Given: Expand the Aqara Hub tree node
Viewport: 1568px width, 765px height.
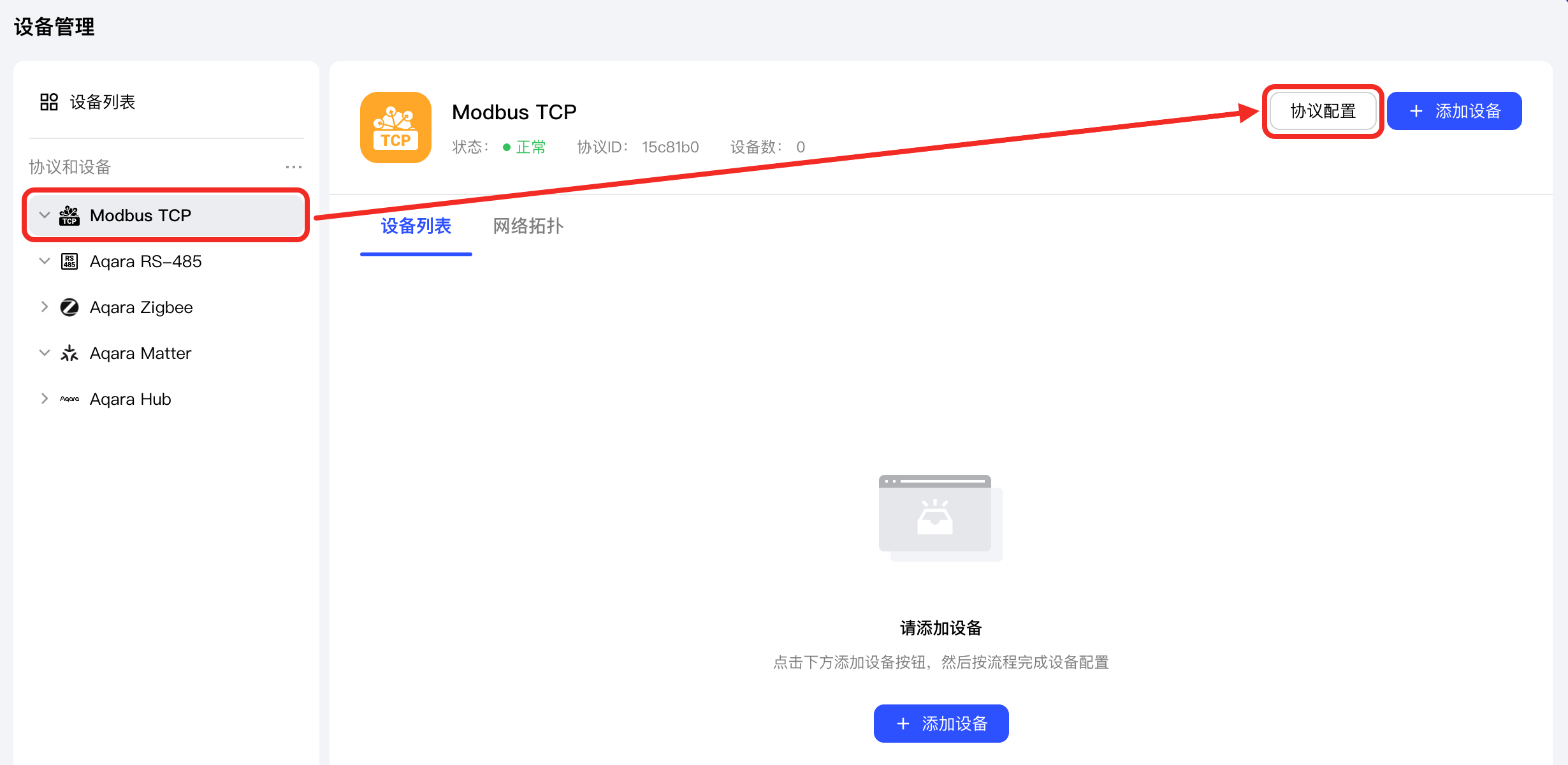Looking at the screenshot, I should (x=45, y=399).
